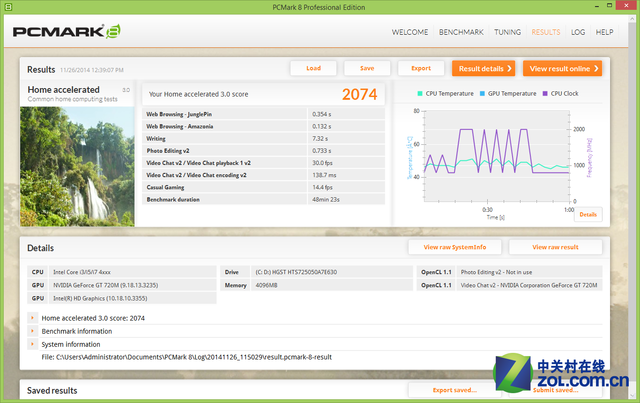Select the Photo Editing v2 row
This screenshot has width=640, height=403.
(x=263, y=151)
